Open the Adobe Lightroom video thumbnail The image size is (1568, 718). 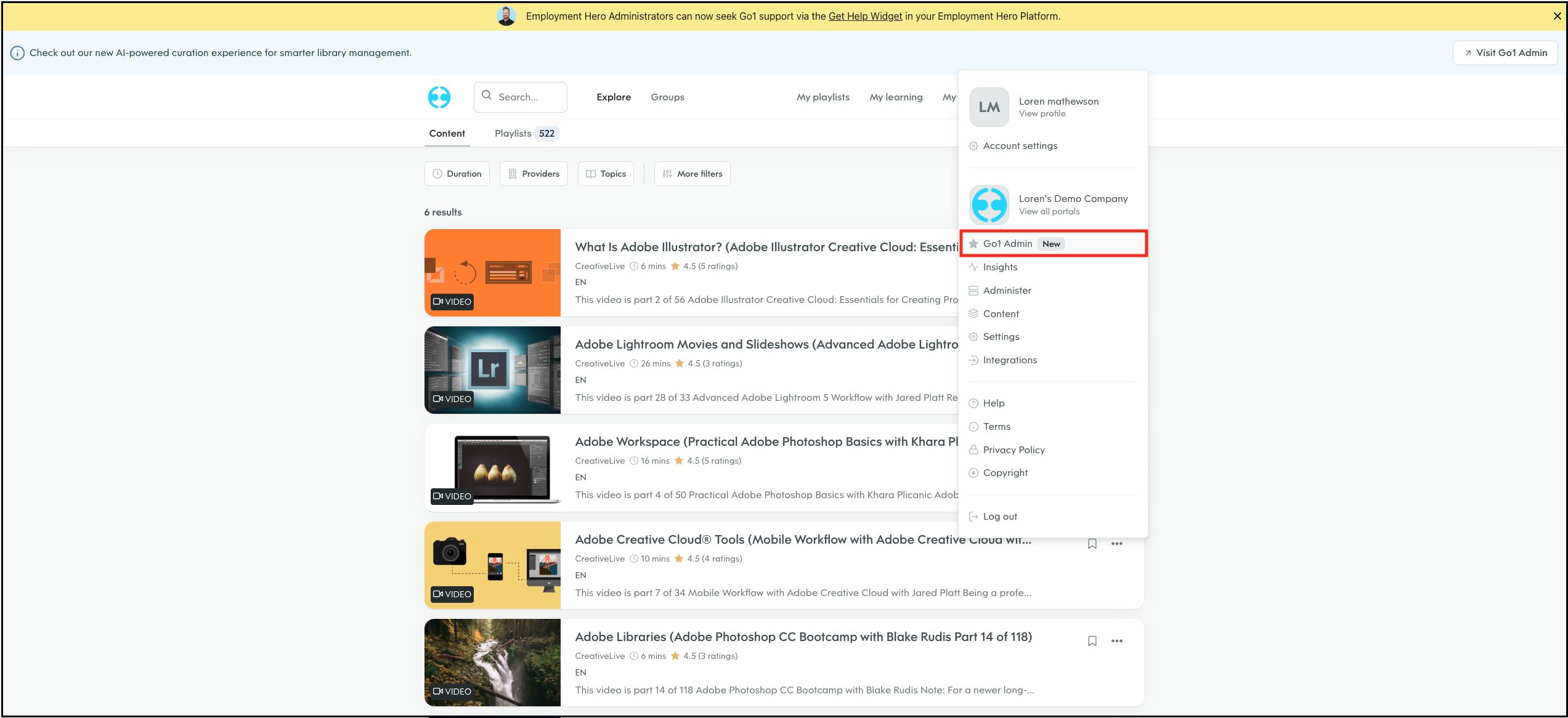[492, 370]
